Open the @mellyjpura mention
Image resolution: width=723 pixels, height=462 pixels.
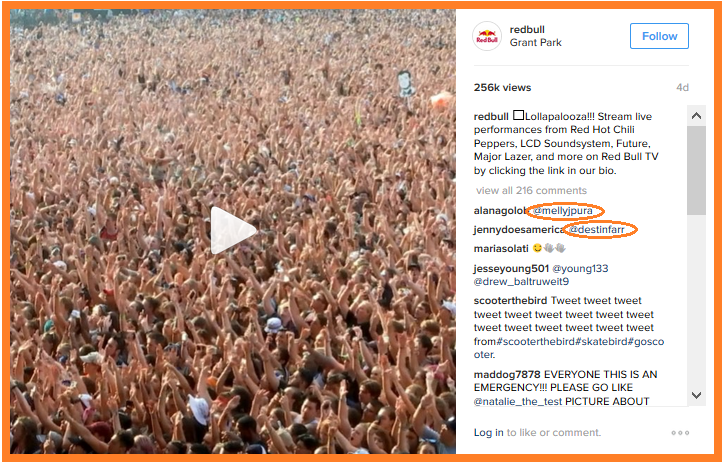tap(563, 211)
